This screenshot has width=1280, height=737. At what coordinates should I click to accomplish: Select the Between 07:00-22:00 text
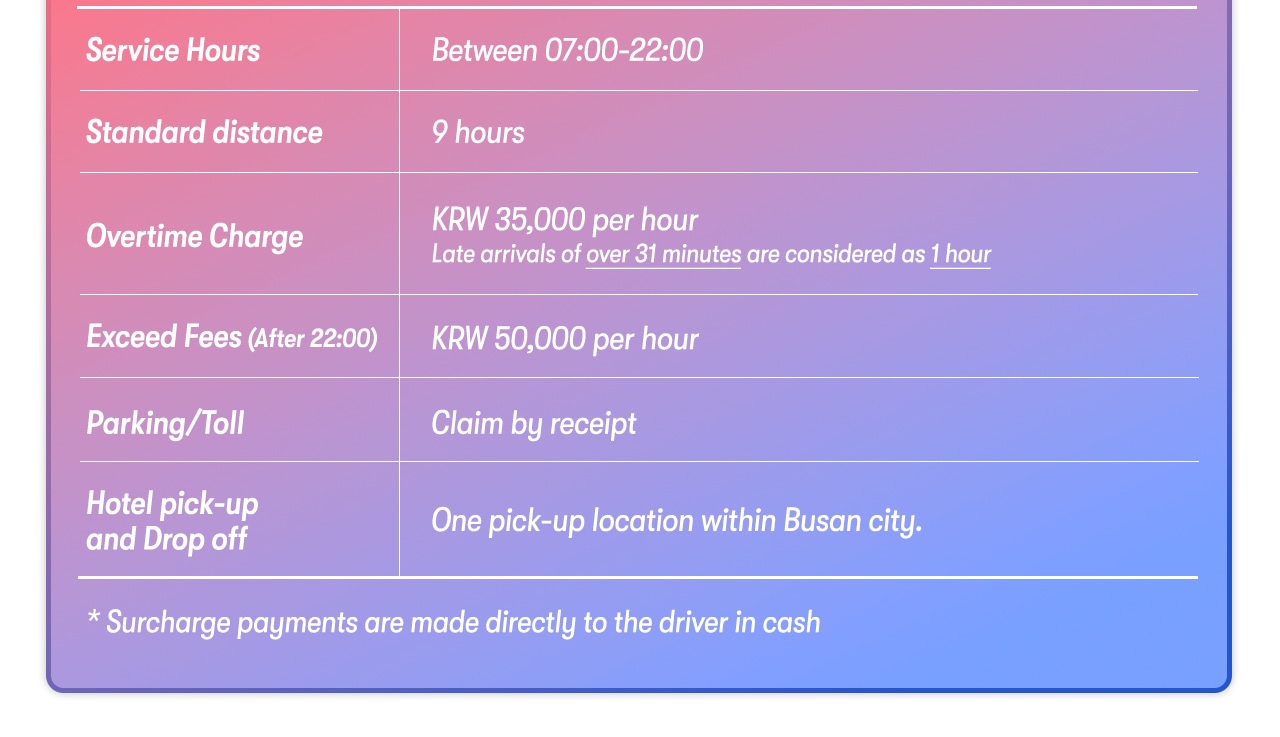pos(567,50)
